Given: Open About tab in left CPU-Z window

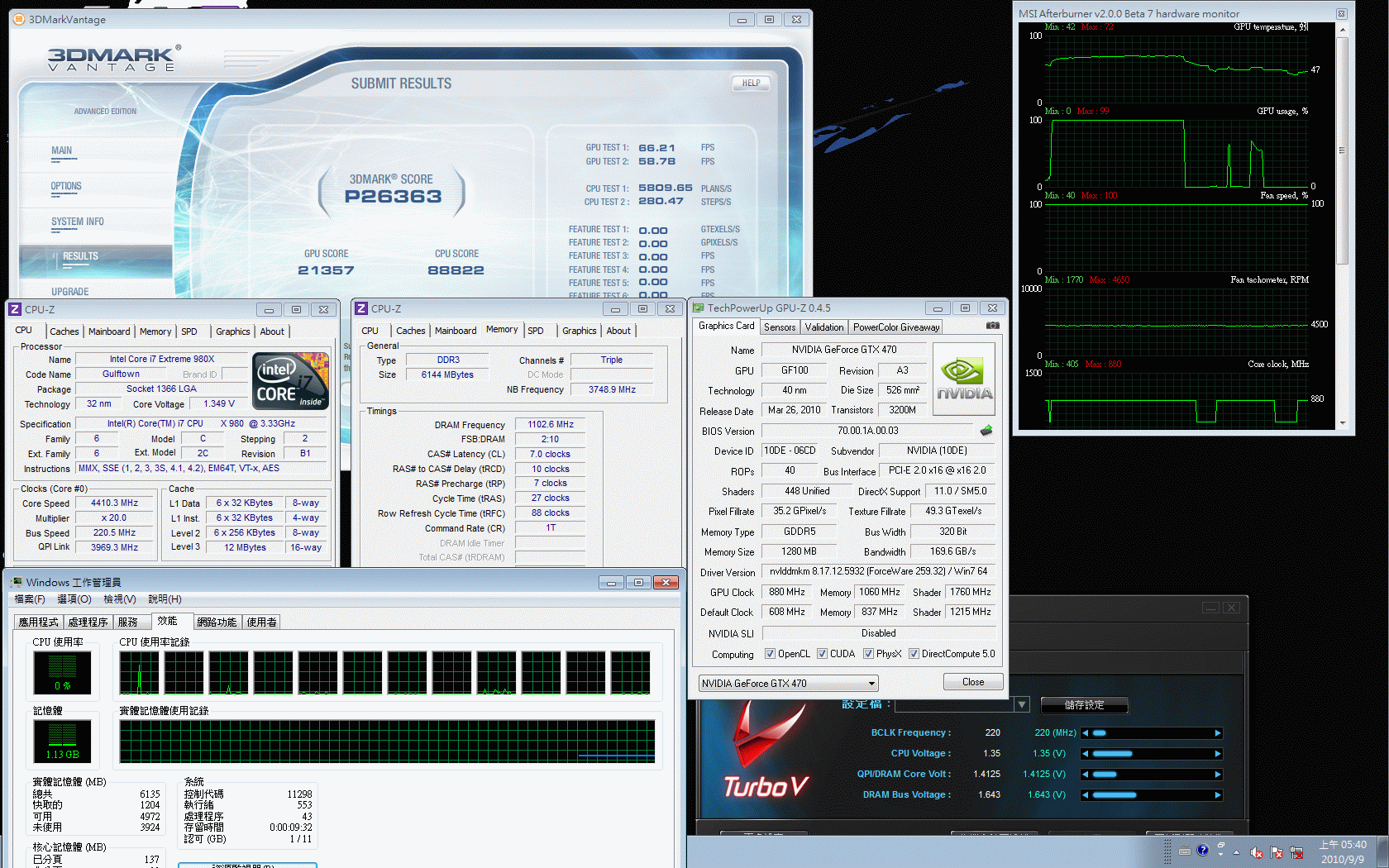Looking at the screenshot, I should (x=272, y=331).
